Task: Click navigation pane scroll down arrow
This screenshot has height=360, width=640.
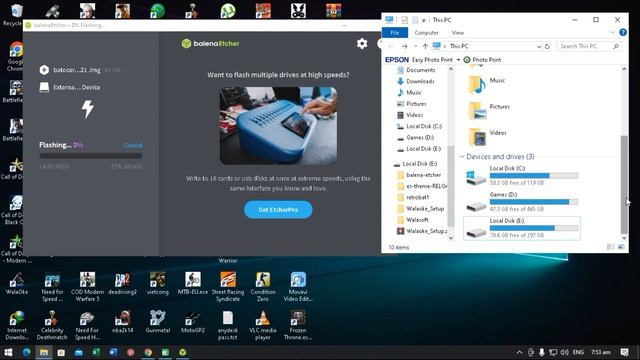Action: [x=451, y=238]
